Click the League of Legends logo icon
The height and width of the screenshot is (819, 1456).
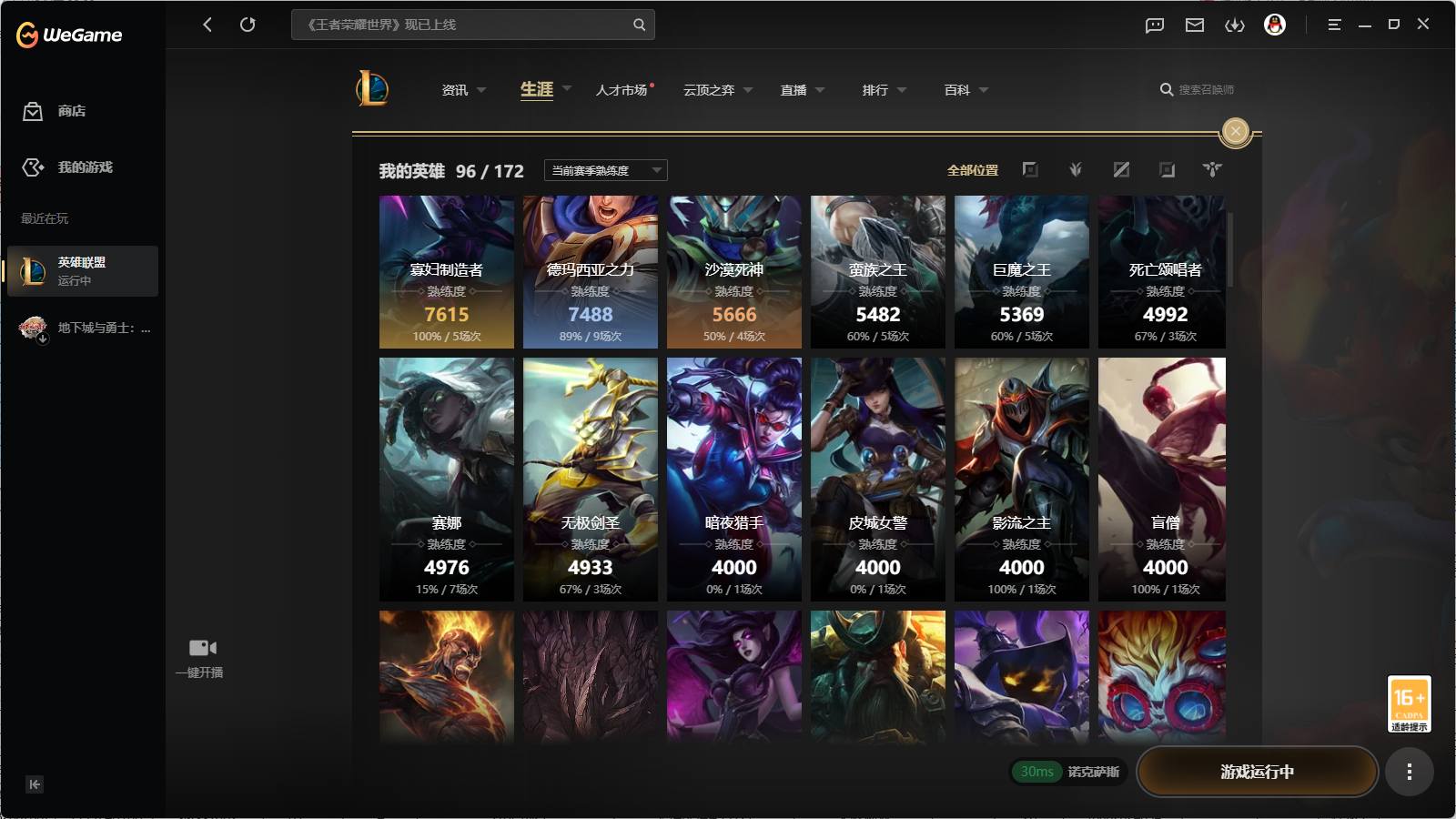pyautogui.click(x=372, y=89)
